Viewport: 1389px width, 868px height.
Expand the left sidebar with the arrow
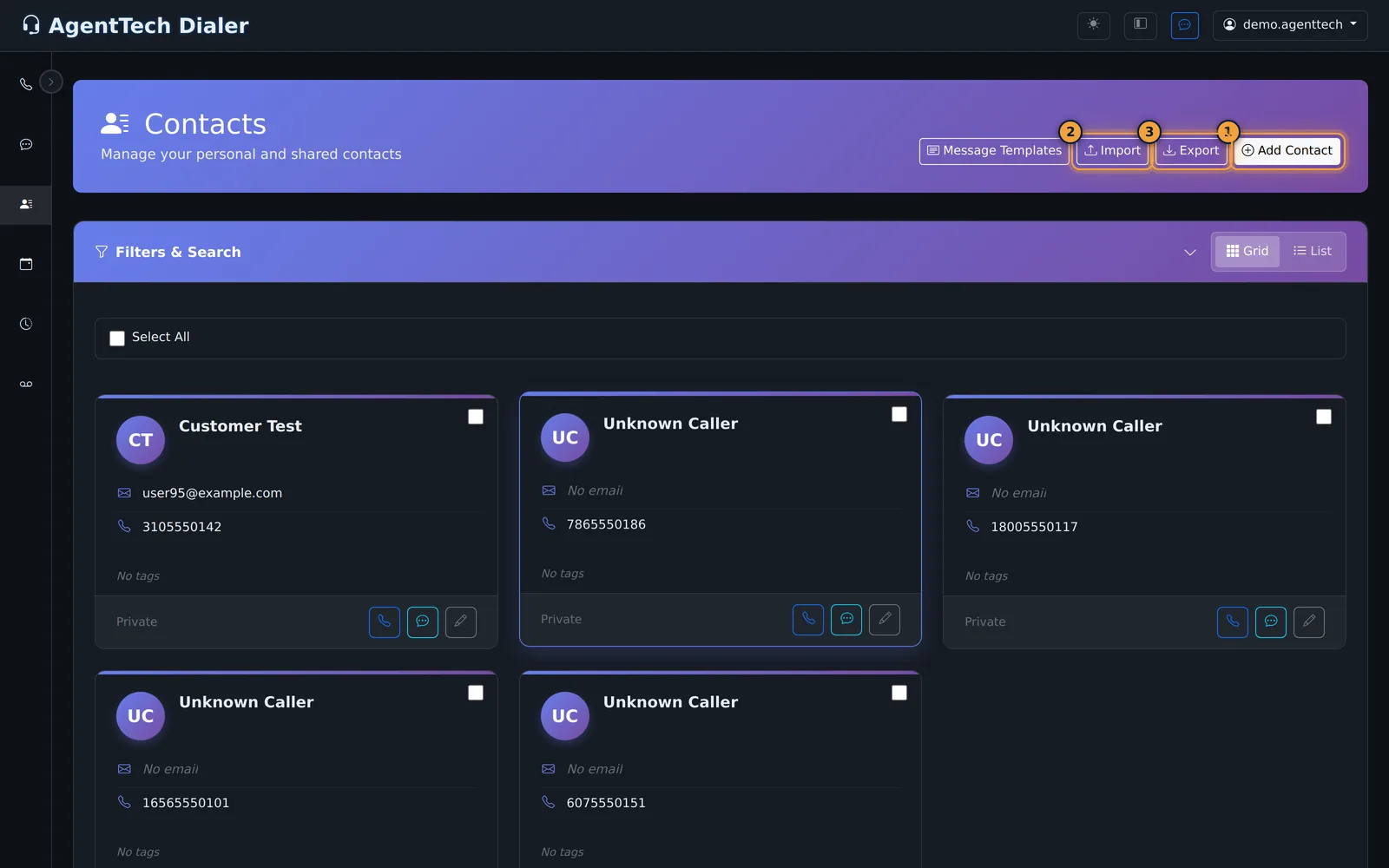[51, 82]
